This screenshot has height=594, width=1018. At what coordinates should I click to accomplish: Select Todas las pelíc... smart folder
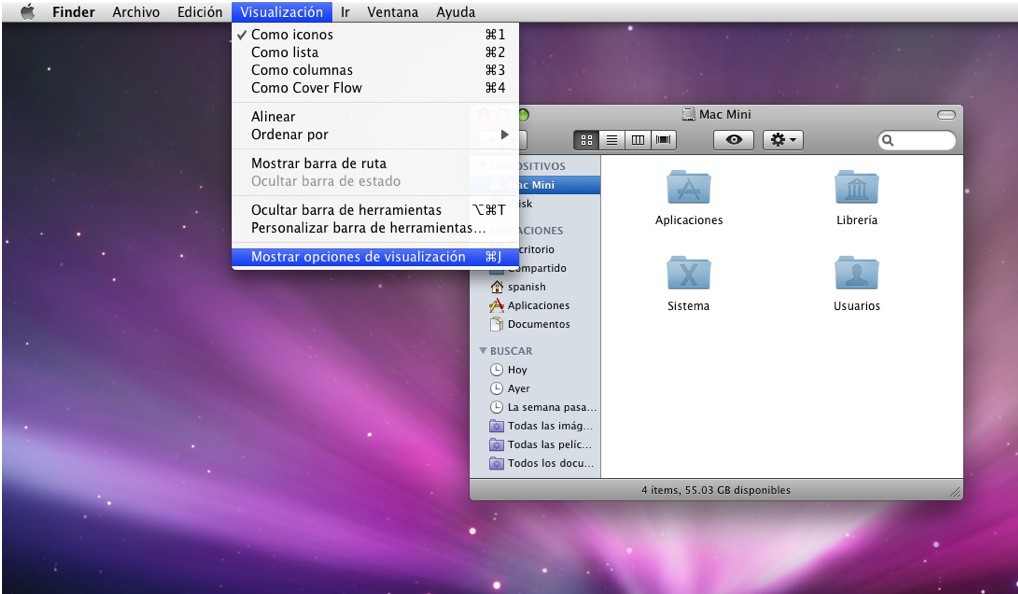coord(536,445)
